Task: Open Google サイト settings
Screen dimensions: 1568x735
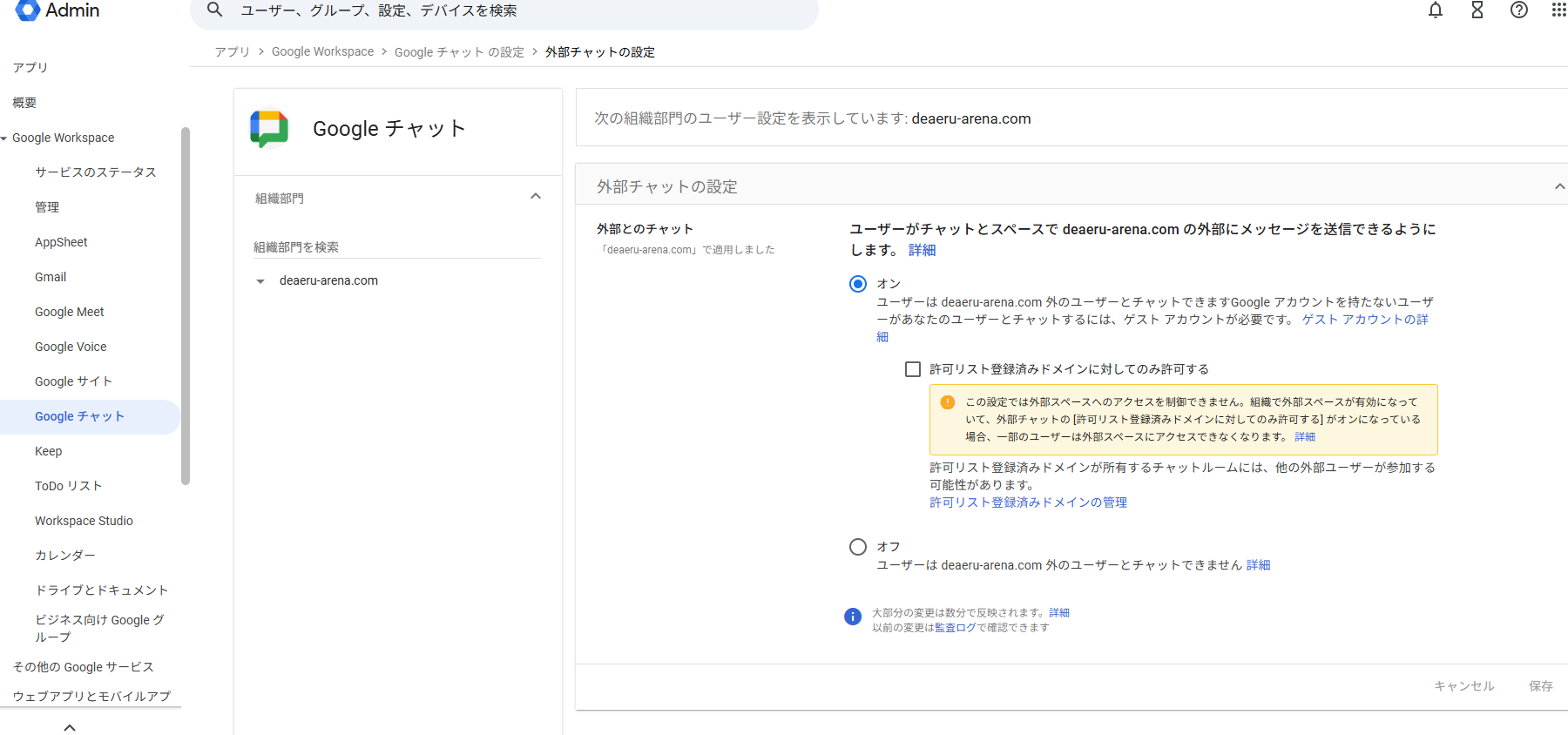Action: pyautogui.click(x=73, y=381)
